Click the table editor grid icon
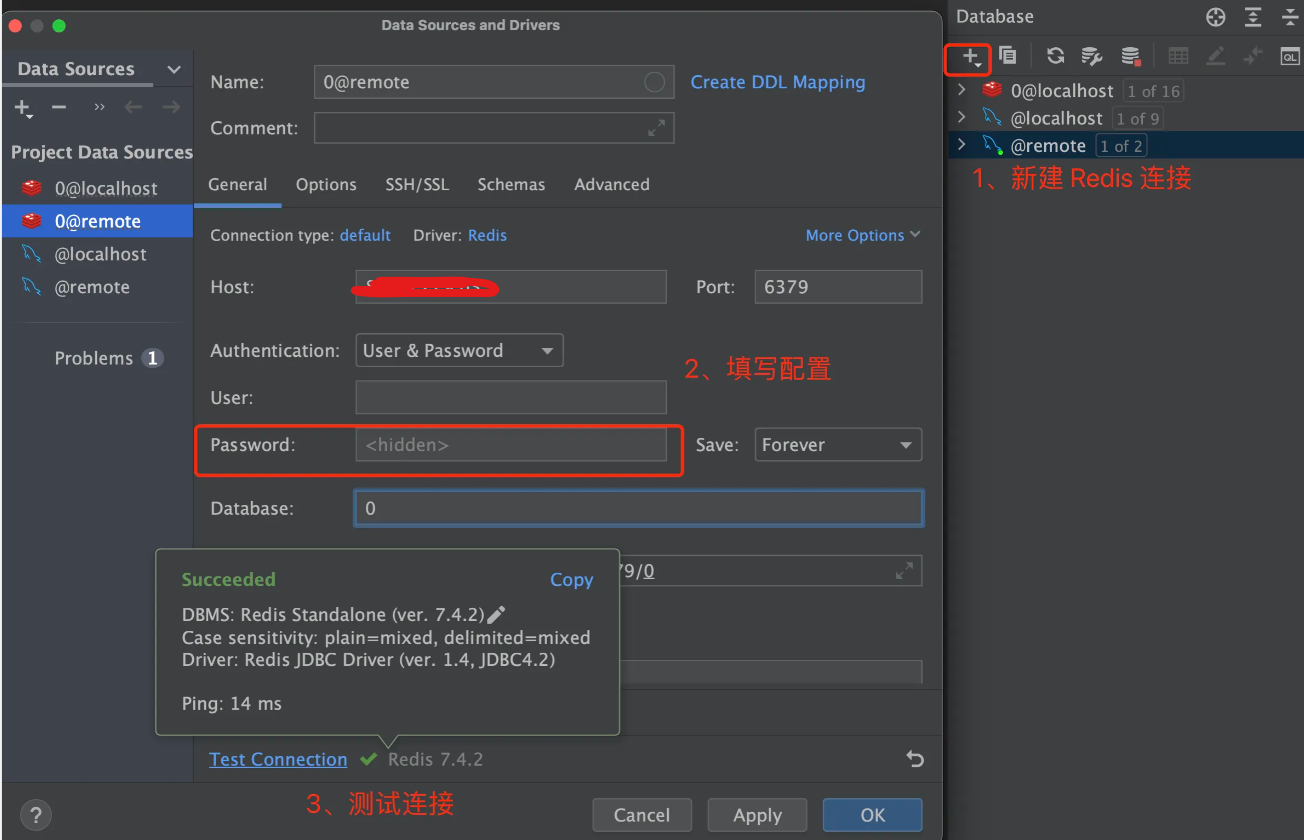The width and height of the screenshot is (1304, 840). [1178, 56]
